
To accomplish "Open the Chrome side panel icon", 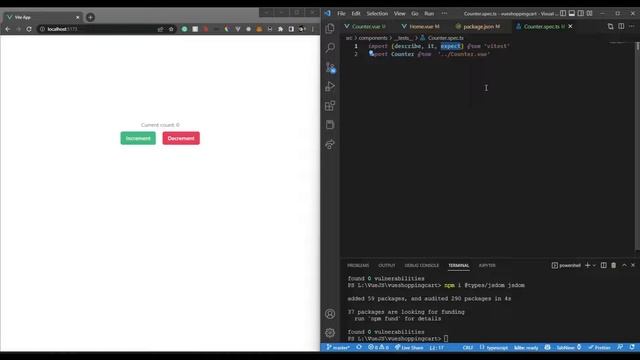I will (291, 29).
